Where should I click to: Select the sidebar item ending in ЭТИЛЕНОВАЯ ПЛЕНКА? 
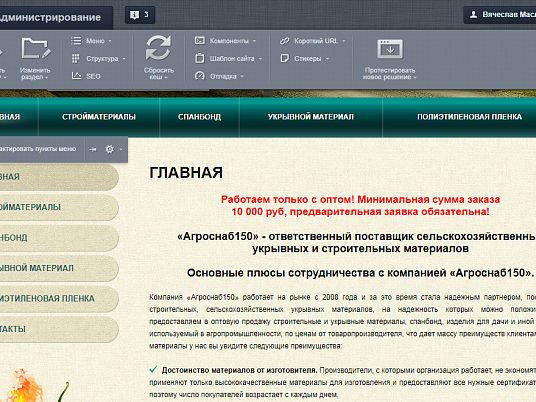coord(59,298)
